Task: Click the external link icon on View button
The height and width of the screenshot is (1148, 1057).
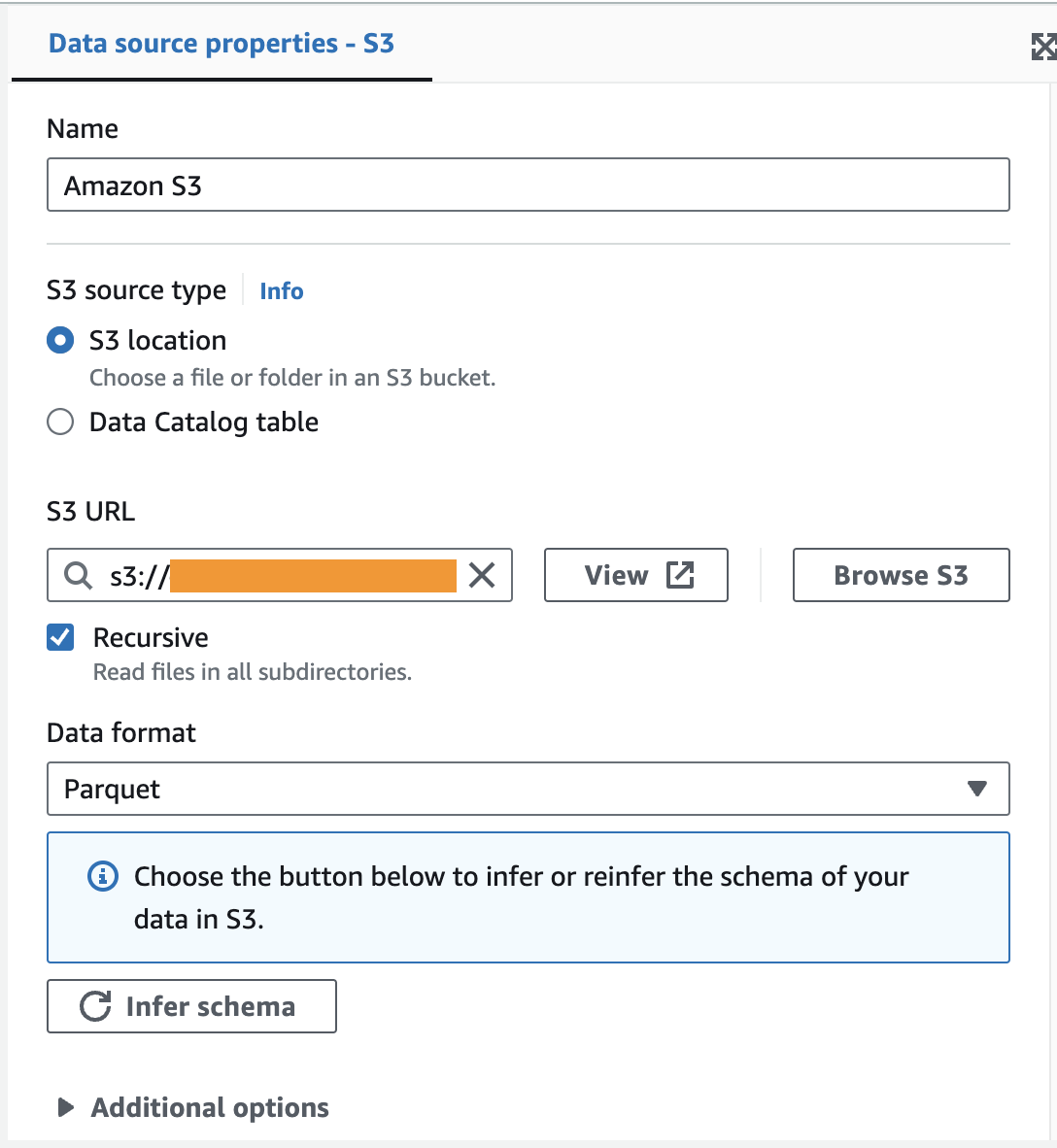Action: [680, 576]
